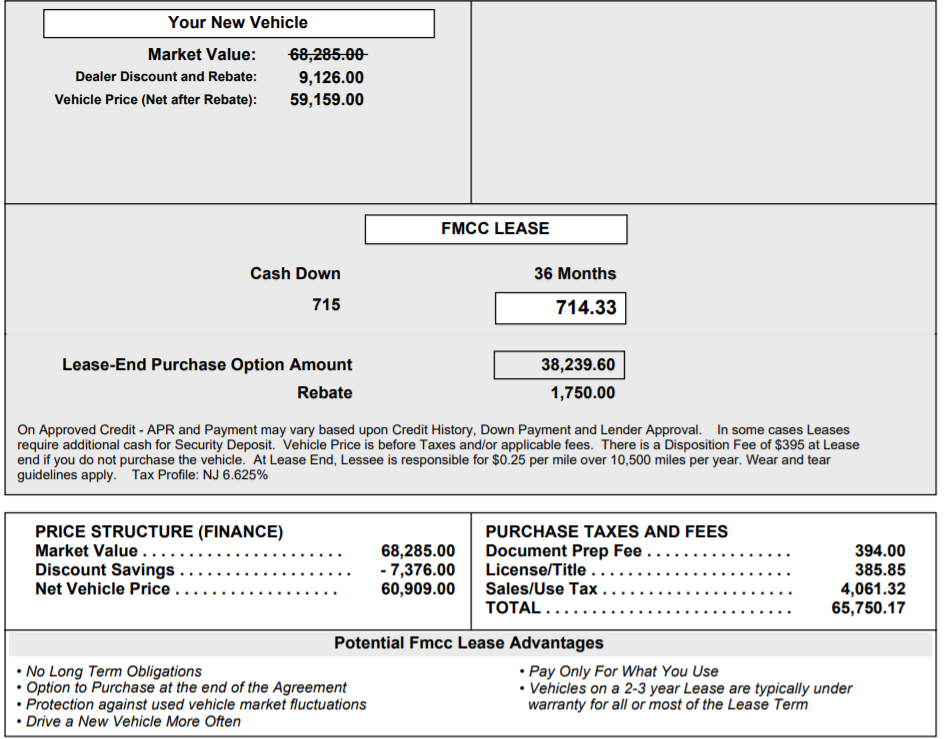Click the Rebate amount 1,750.00

pyautogui.click(x=583, y=393)
